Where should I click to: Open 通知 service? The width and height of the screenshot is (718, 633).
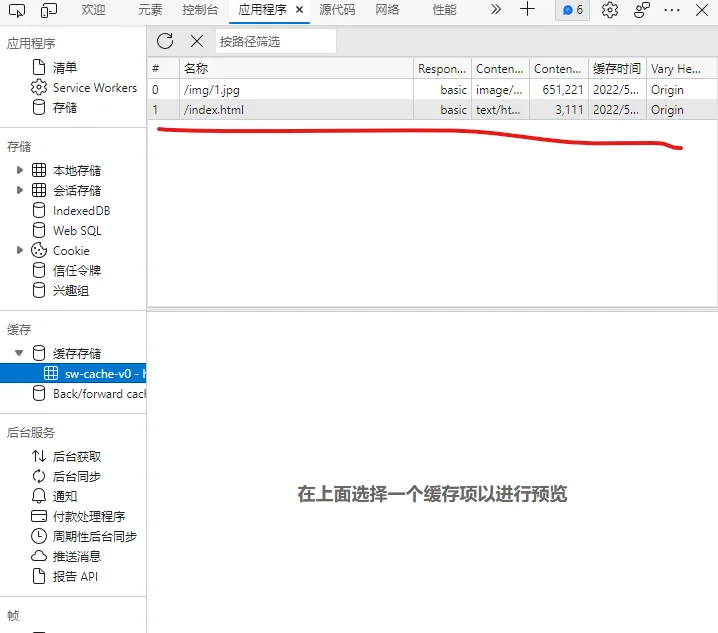[65, 496]
